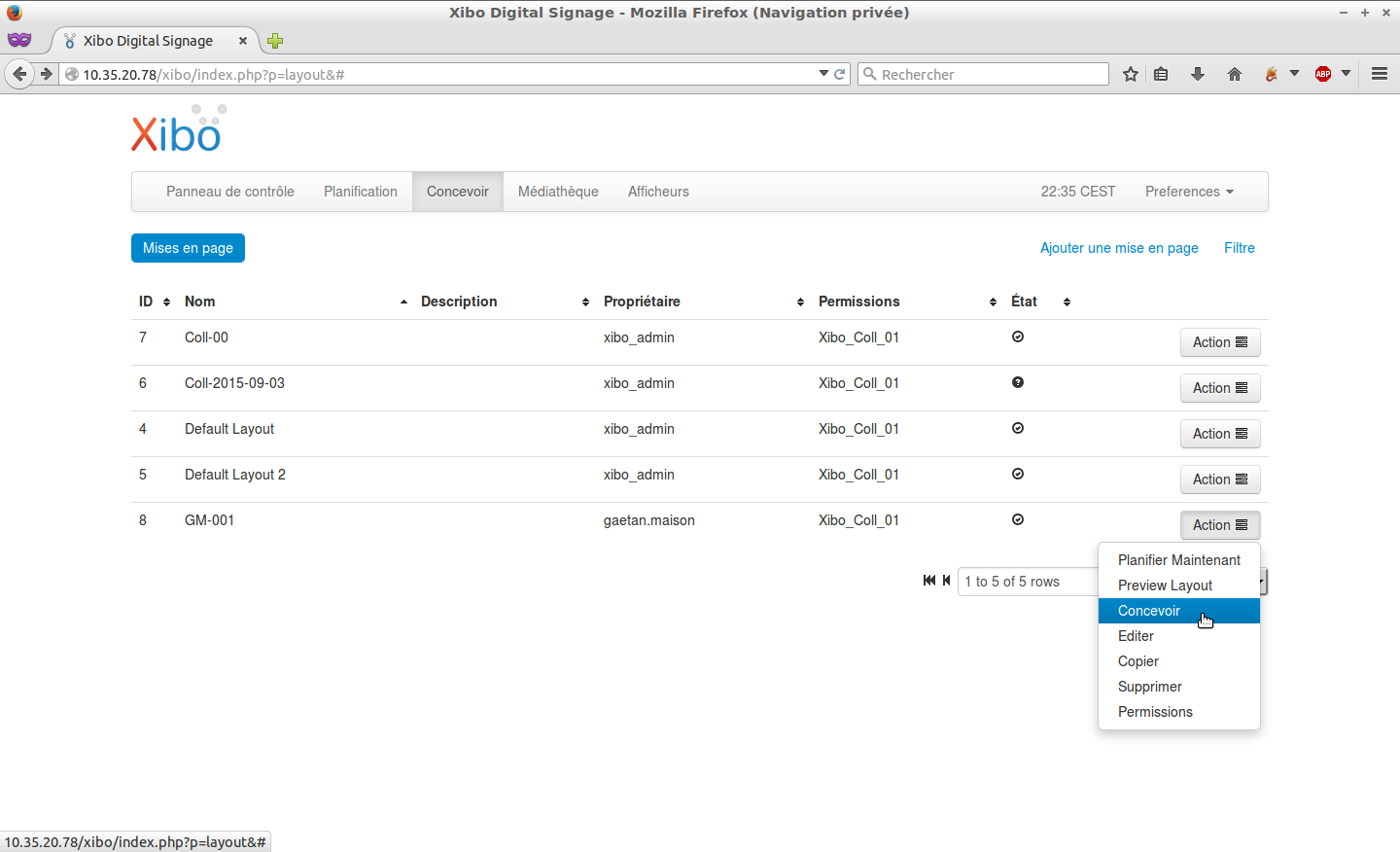Switch to the Médiathèque navigation tab
The height and width of the screenshot is (852, 1400).
558,192
